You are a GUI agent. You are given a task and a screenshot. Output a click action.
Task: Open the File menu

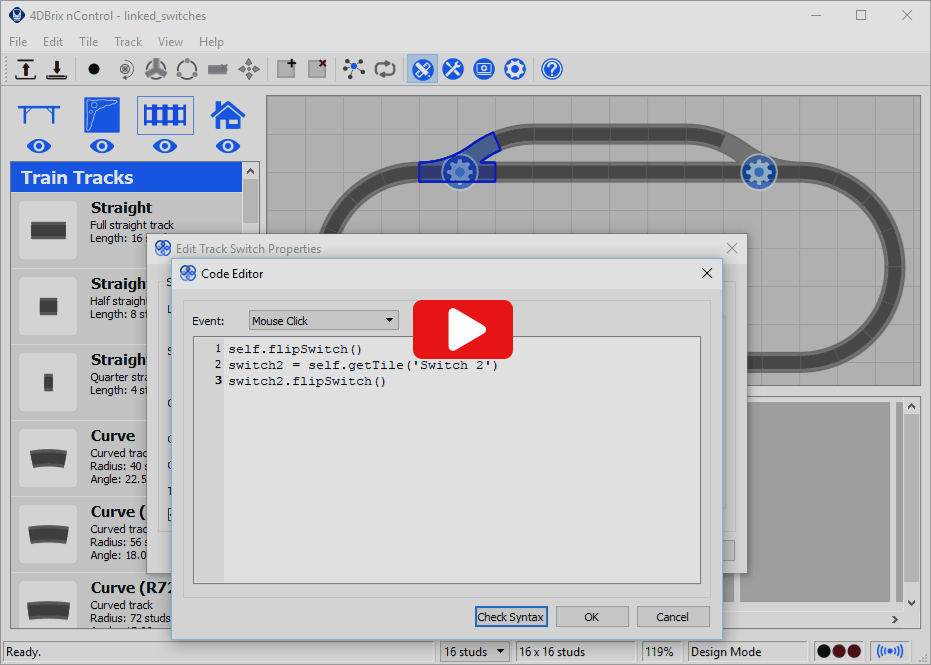click(18, 42)
